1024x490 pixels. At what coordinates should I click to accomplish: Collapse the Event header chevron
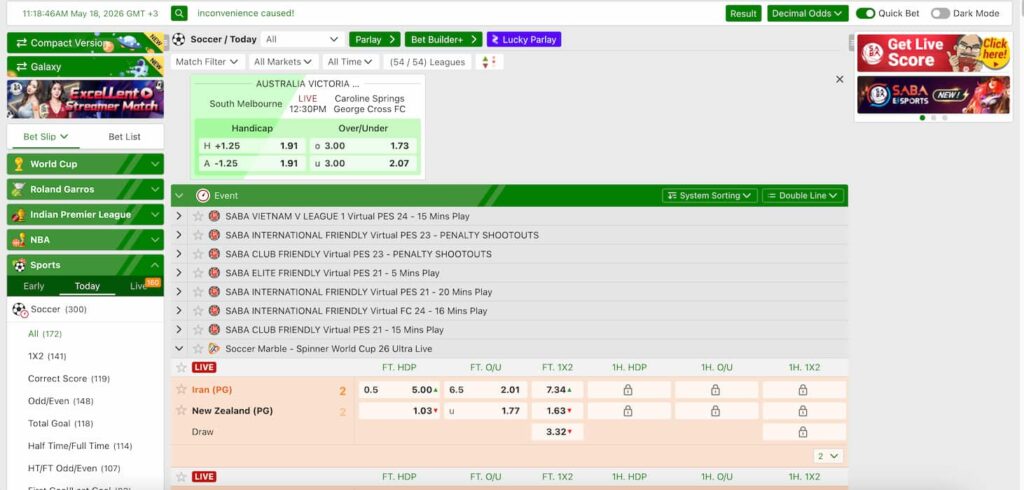180,195
